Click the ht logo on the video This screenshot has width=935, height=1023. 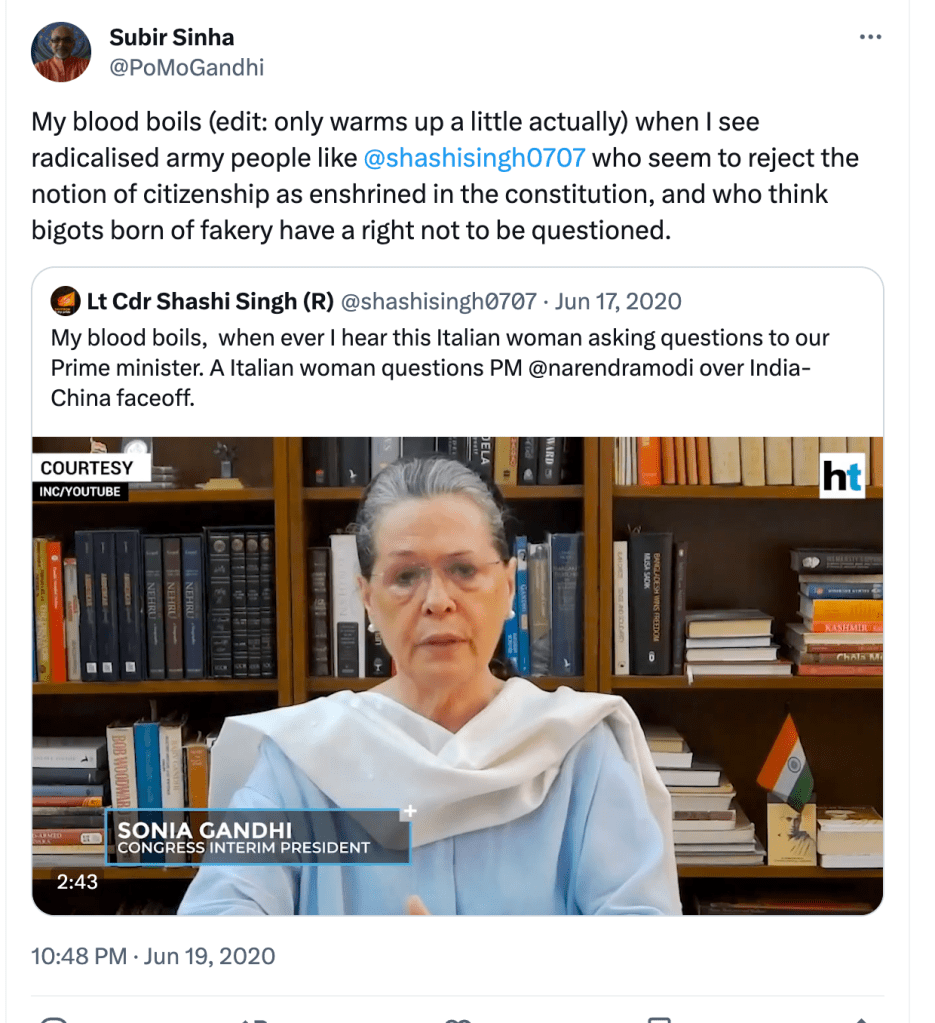[x=842, y=476]
